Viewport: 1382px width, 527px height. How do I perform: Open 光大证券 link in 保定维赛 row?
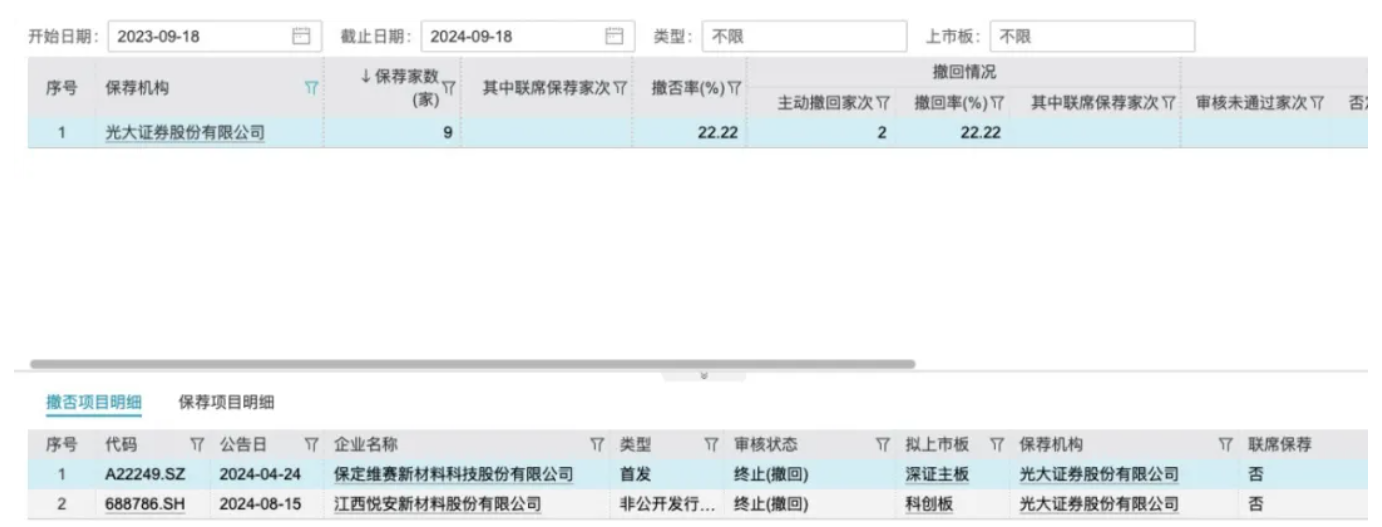pos(1099,474)
